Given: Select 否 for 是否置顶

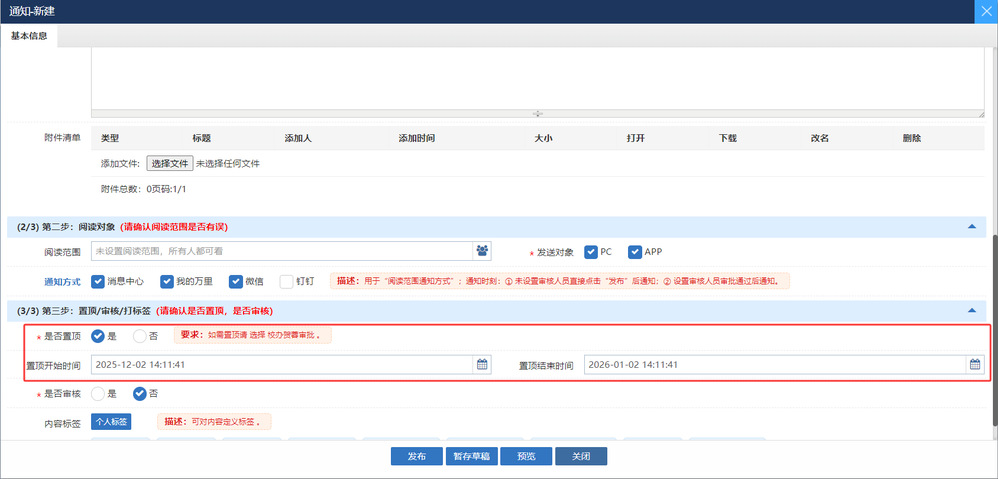Looking at the screenshot, I should pos(140,336).
